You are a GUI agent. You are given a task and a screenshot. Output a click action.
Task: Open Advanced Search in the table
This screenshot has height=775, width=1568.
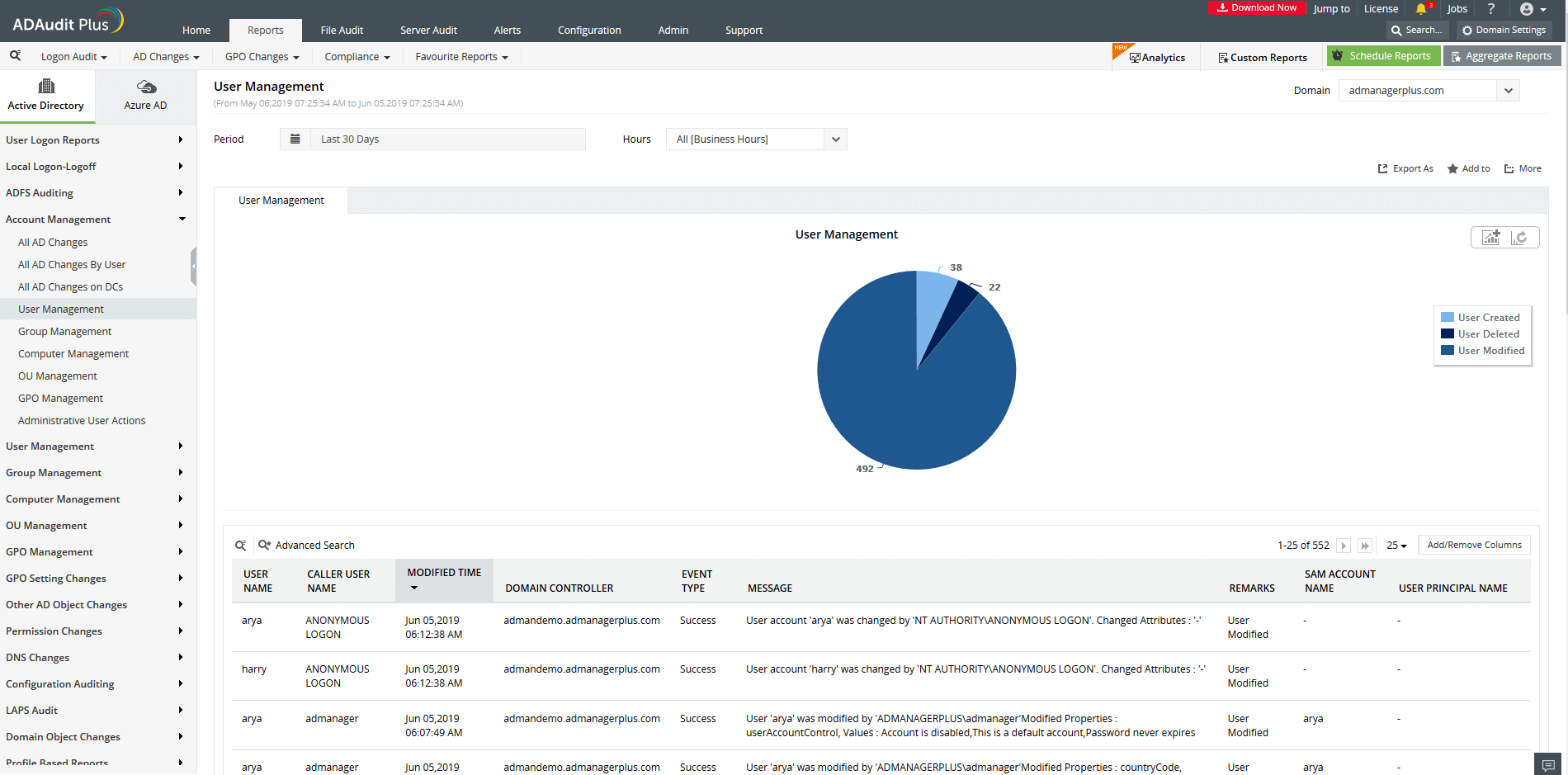(306, 546)
